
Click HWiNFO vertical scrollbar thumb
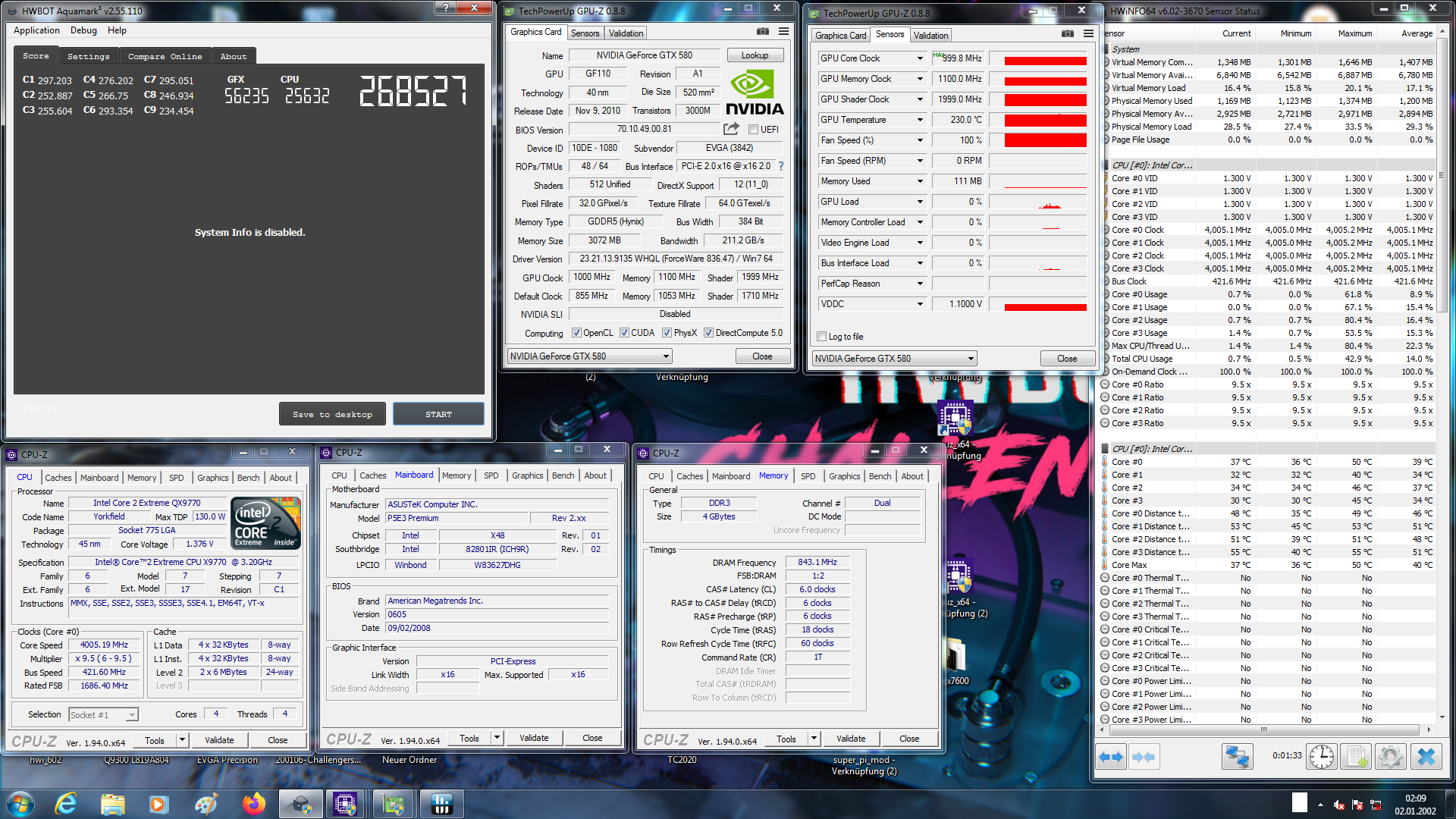coord(1442,176)
